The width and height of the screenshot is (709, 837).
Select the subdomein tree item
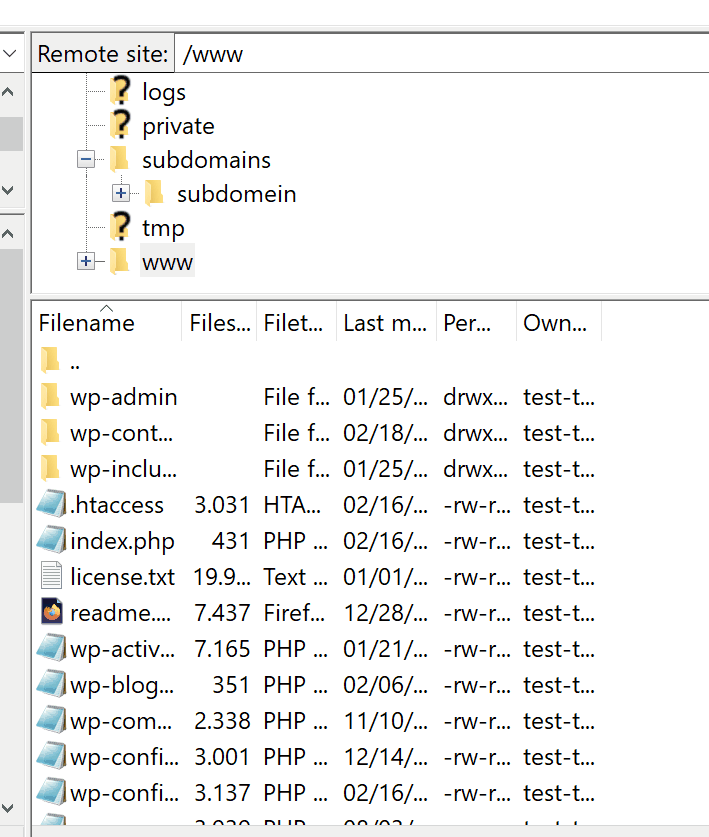coord(237,194)
